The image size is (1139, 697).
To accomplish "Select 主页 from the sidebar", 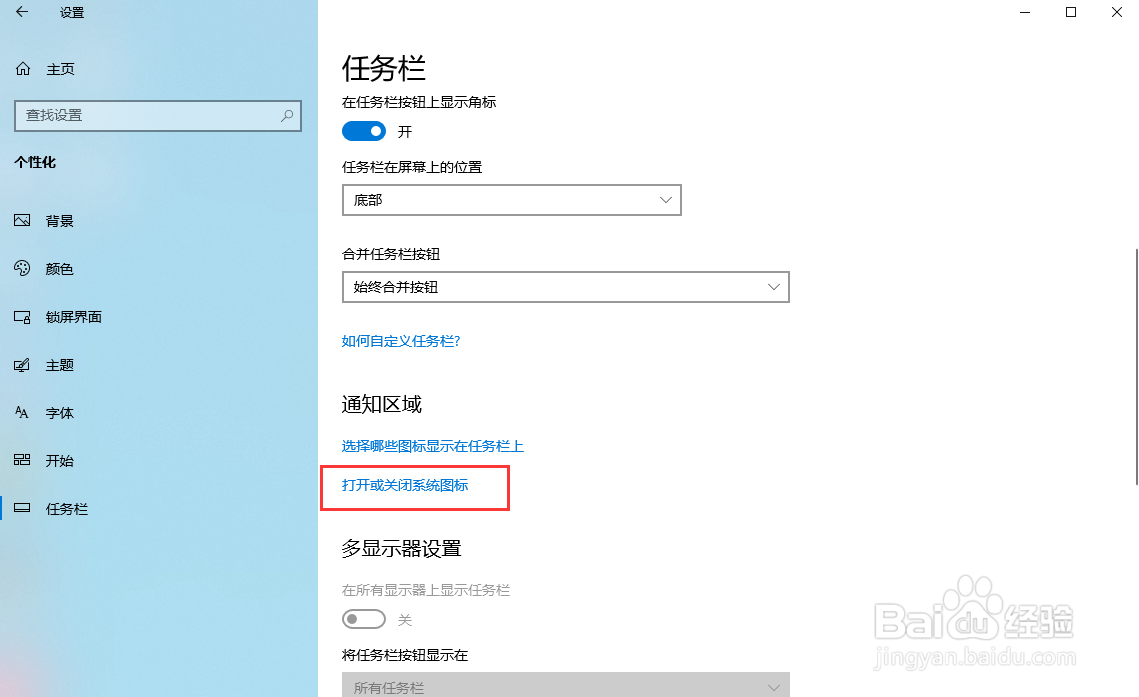I will point(59,68).
